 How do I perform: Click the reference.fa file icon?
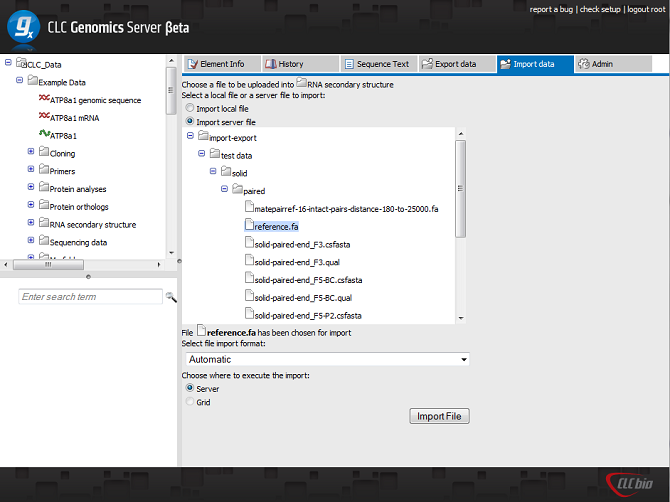(249, 226)
